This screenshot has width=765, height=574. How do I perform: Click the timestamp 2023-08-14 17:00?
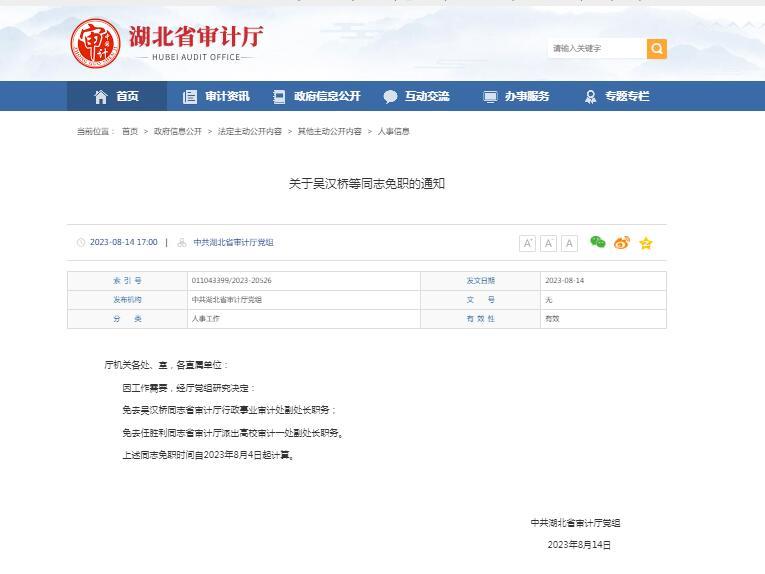(123, 242)
